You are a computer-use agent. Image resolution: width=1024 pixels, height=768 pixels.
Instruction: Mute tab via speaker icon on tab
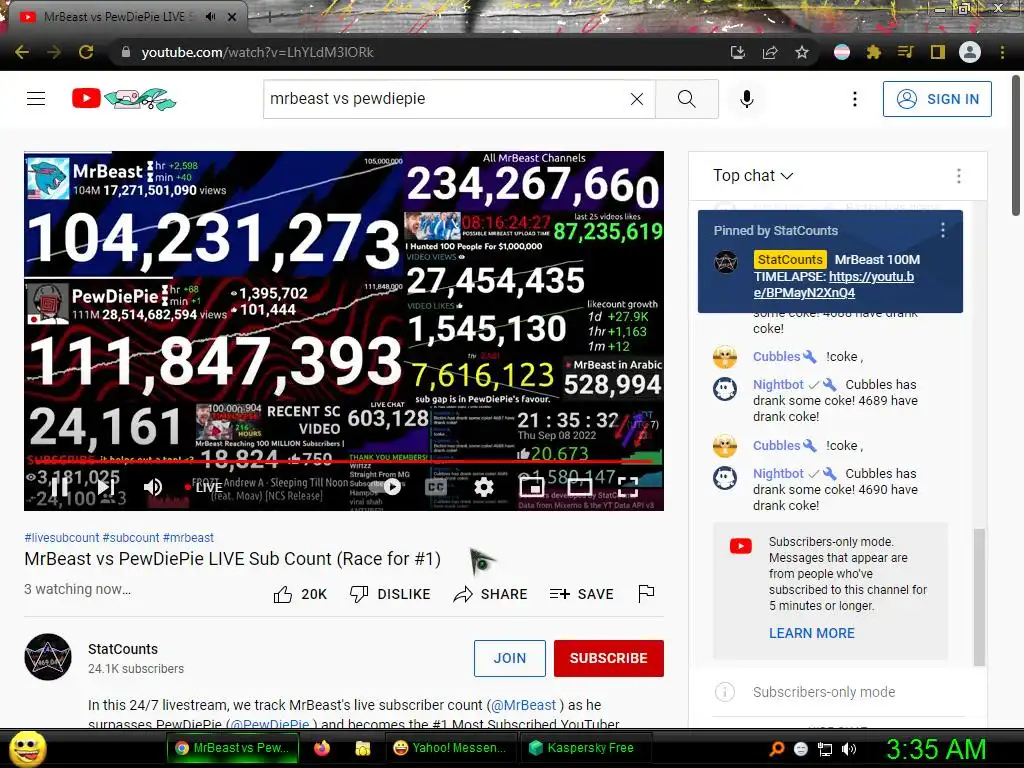point(210,17)
